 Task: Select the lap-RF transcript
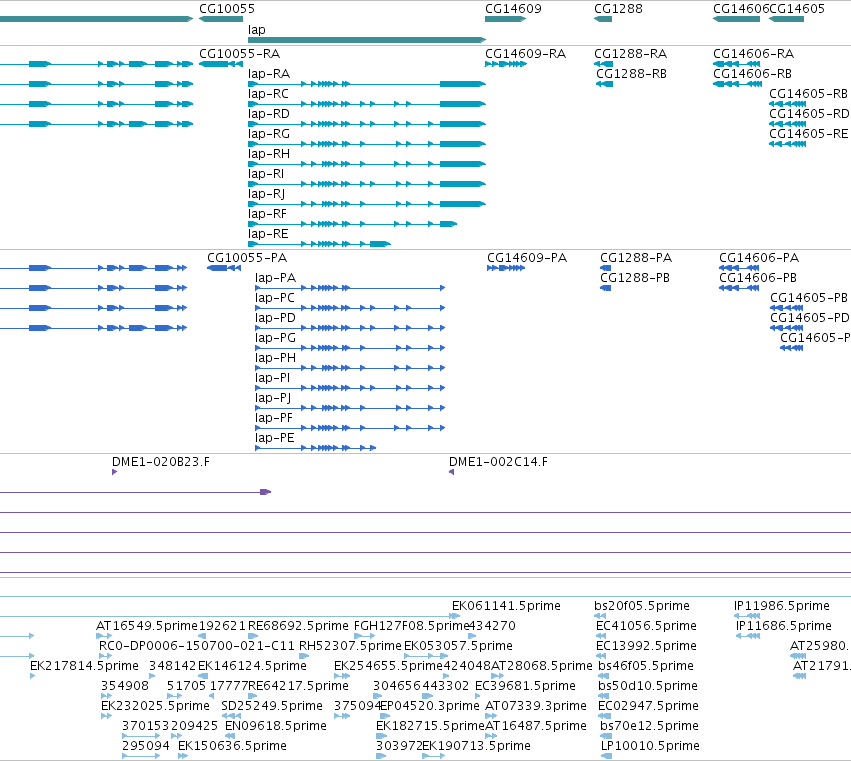click(x=352, y=224)
